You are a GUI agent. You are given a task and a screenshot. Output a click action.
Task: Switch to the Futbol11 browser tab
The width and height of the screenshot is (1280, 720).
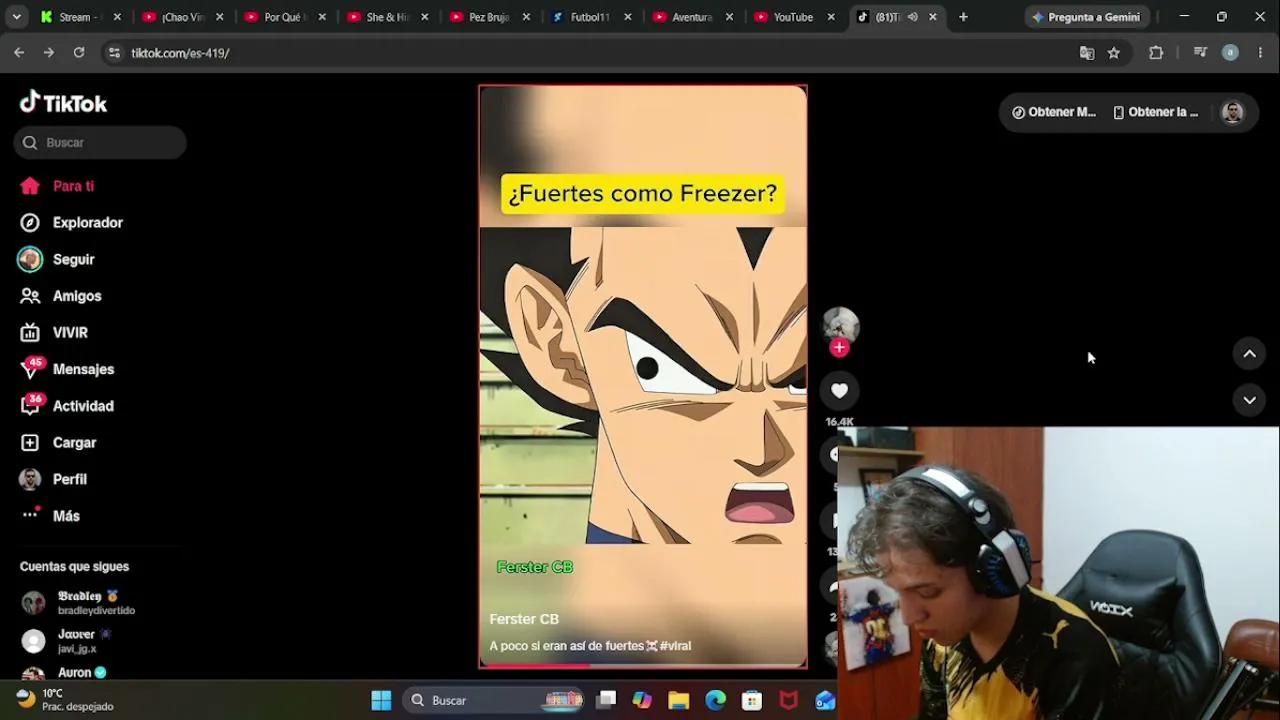click(590, 17)
